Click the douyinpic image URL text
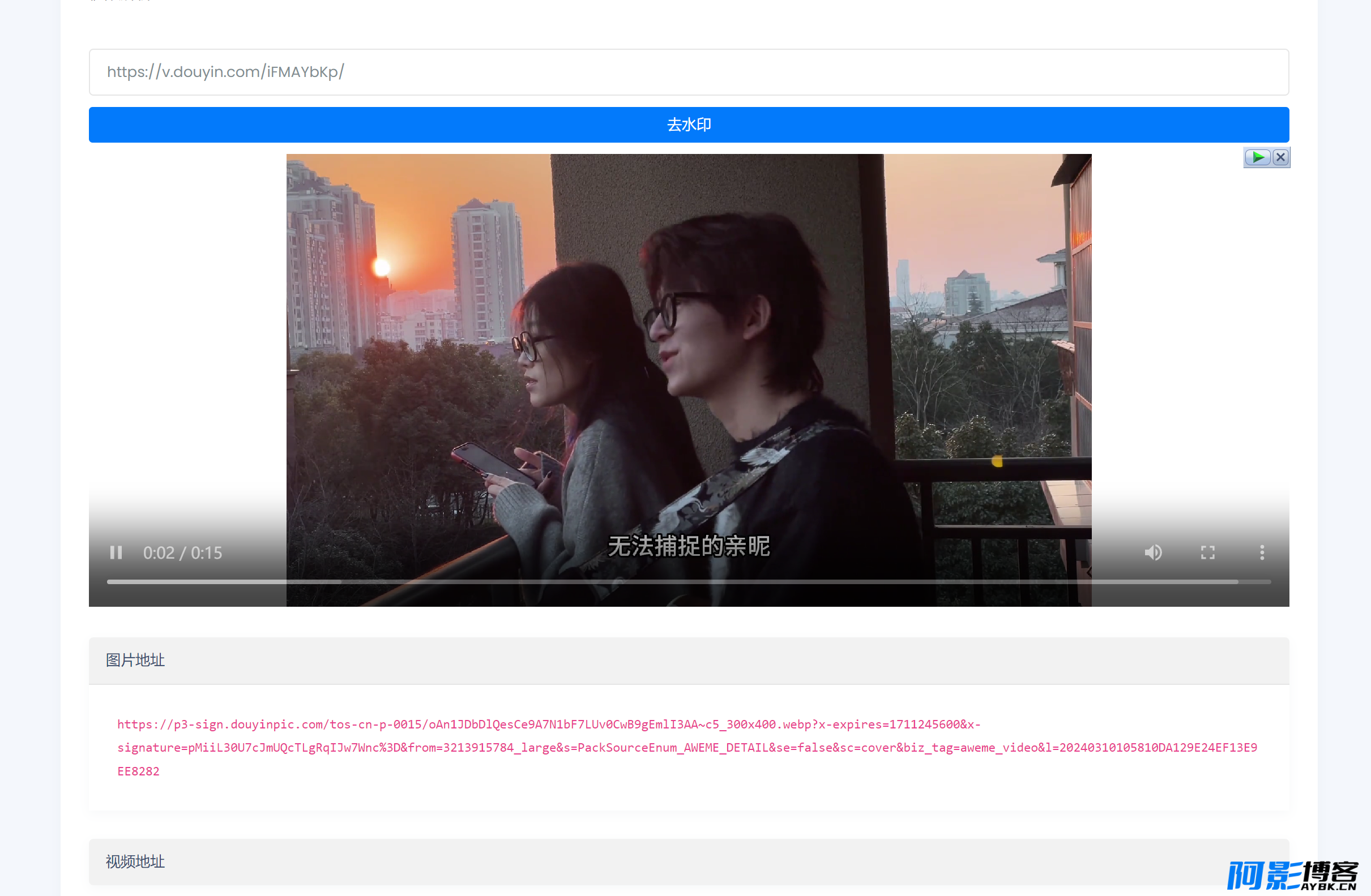 point(687,748)
